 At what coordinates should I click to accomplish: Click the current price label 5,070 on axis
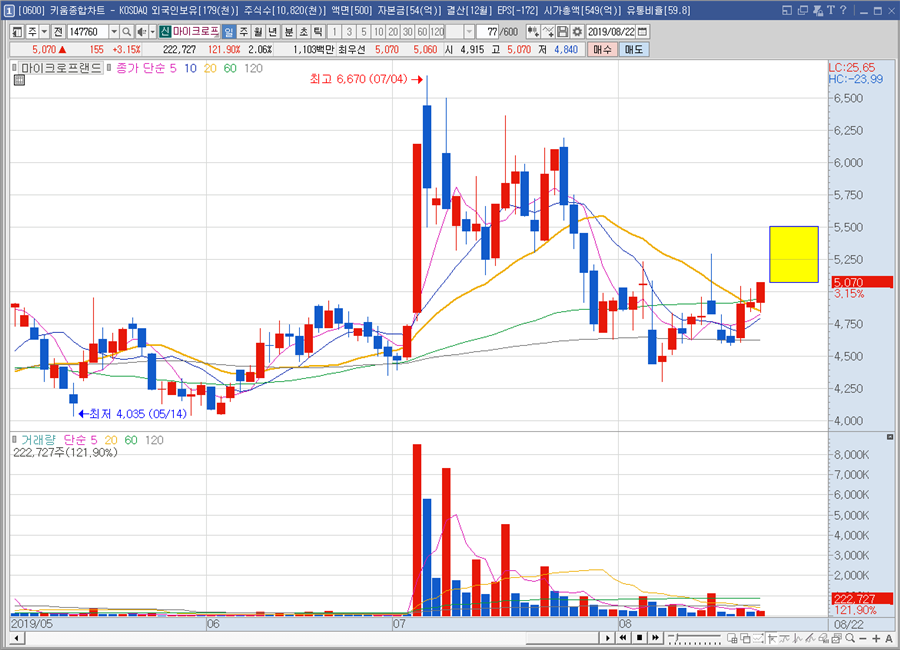tap(862, 283)
